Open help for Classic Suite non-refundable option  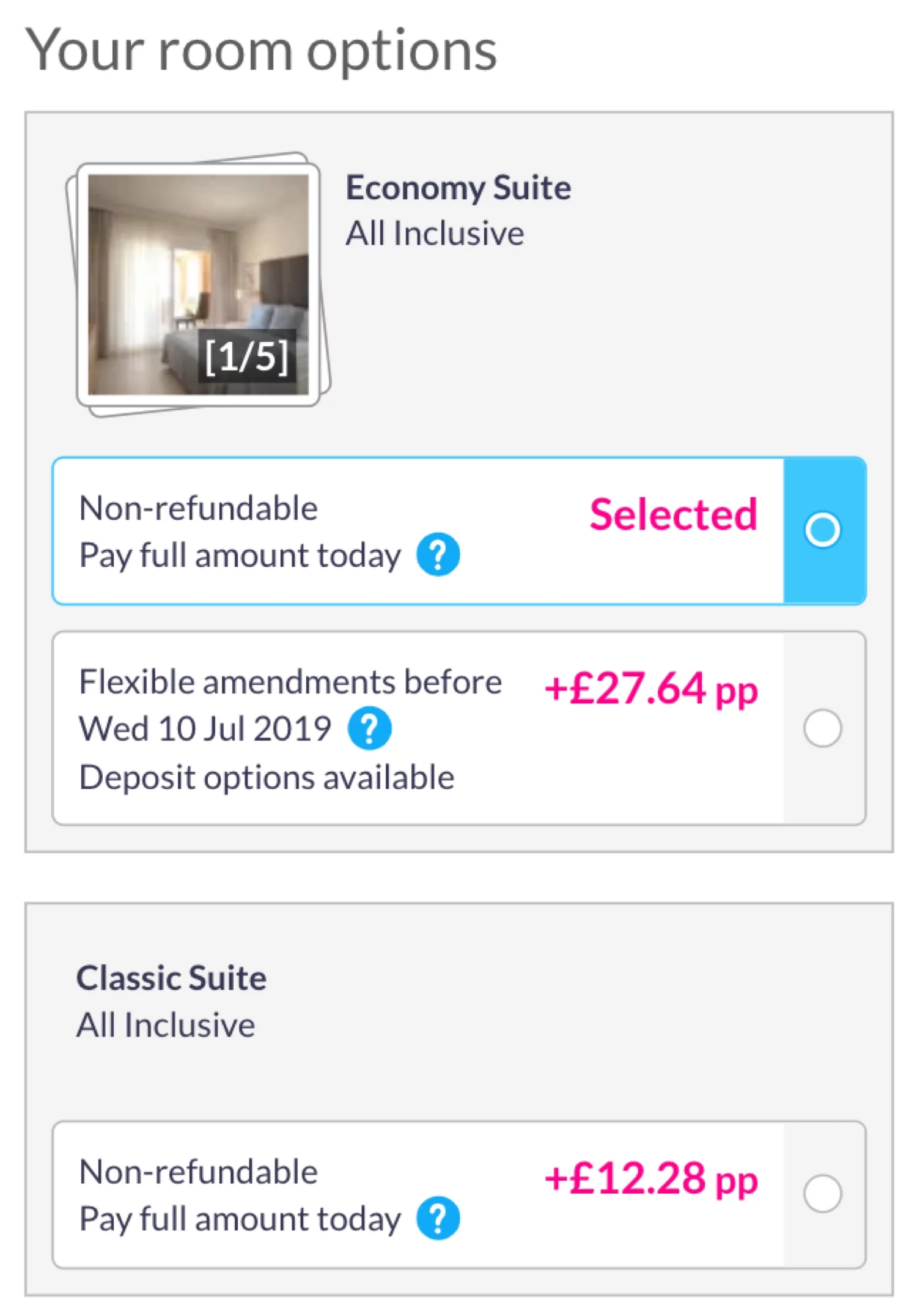click(438, 1218)
